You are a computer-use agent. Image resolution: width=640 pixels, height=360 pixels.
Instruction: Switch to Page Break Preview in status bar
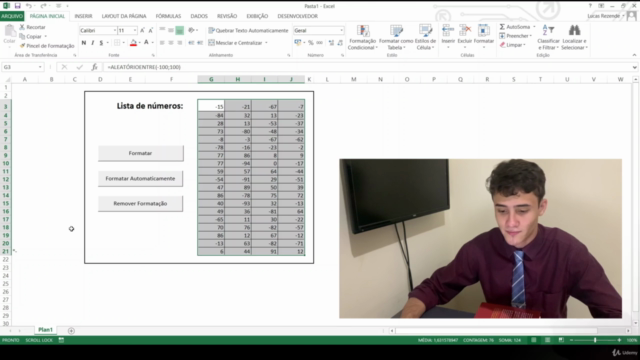tap(561, 340)
